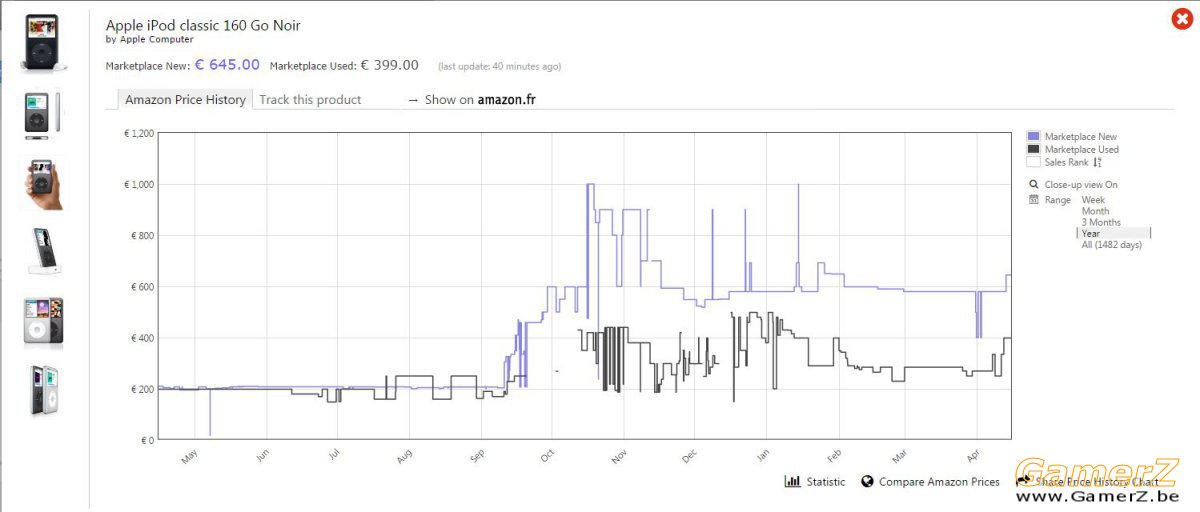Select the two iPods thumbnail

point(42,390)
